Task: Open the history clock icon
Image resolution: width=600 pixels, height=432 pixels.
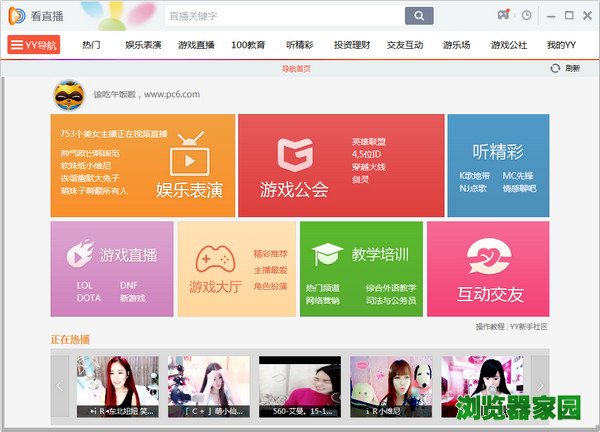Action: point(527,16)
